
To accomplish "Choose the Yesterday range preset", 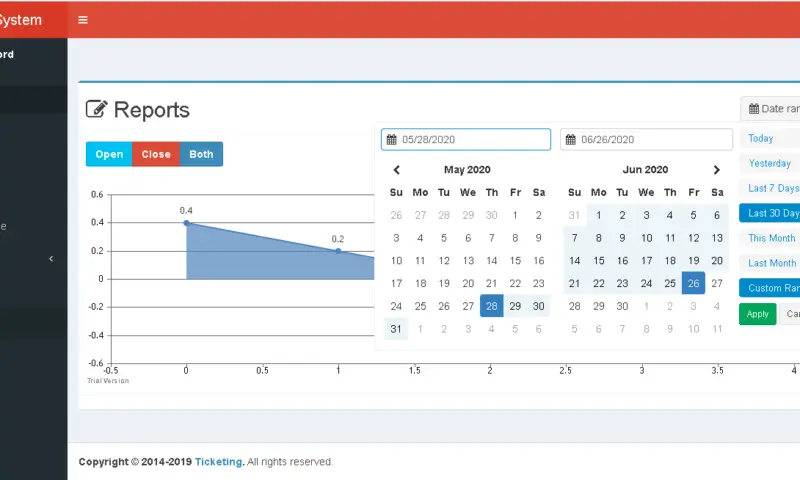I will 769,163.
